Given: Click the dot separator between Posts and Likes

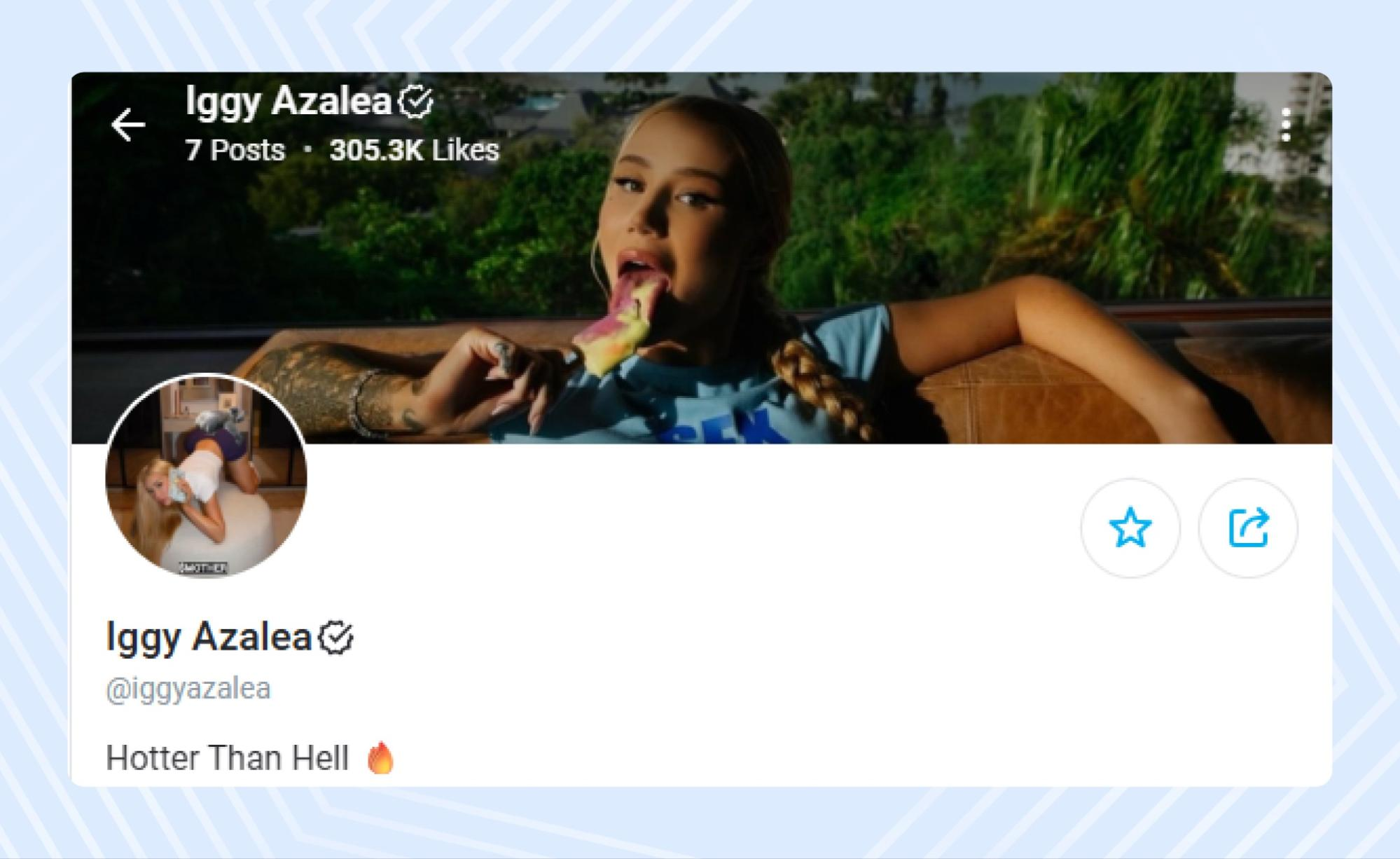Looking at the screenshot, I should pos(307,150).
